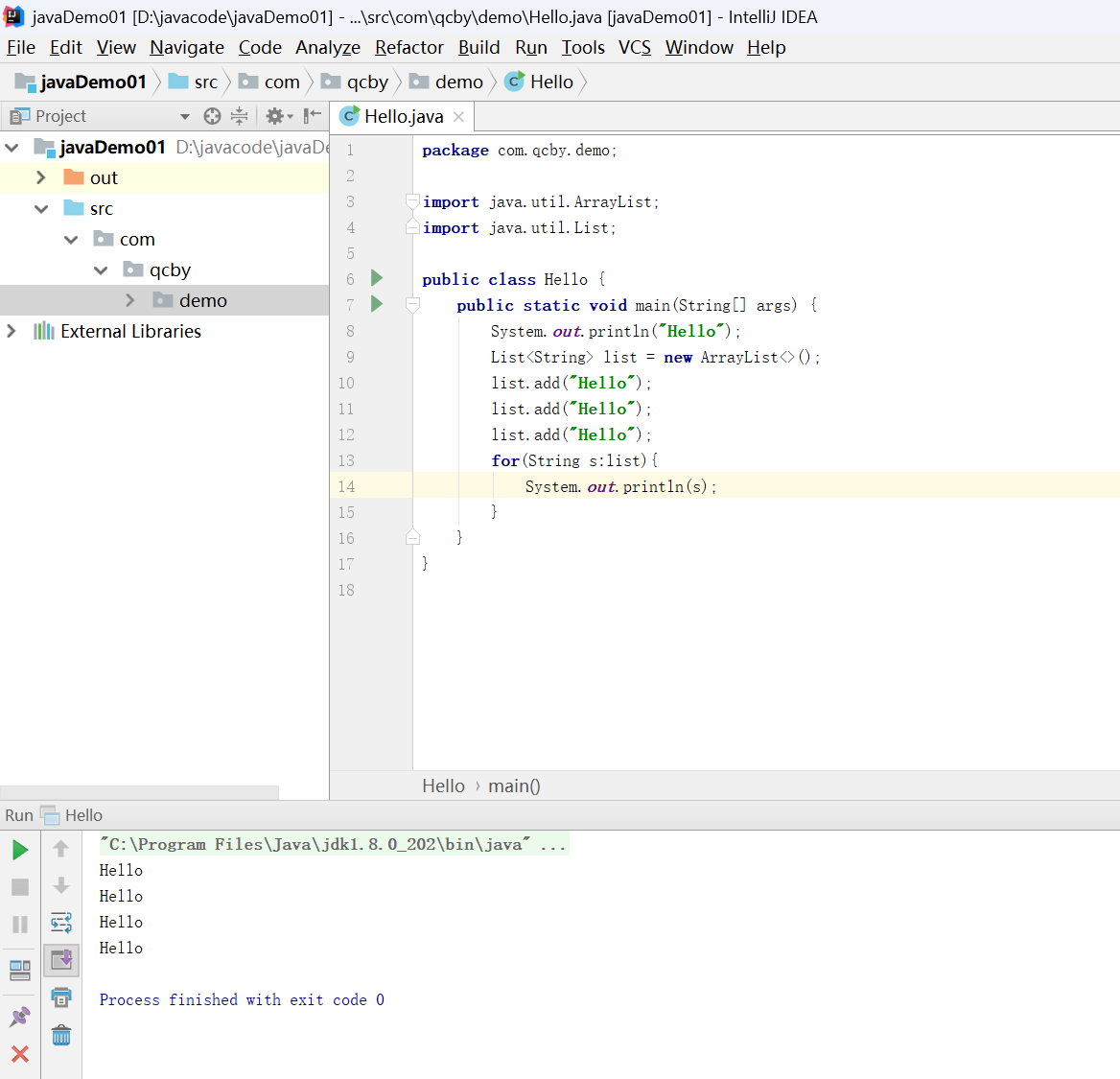Image resolution: width=1120 pixels, height=1079 pixels.
Task: Click the Hello run configuration tab icon
Action: click(49, 815)
